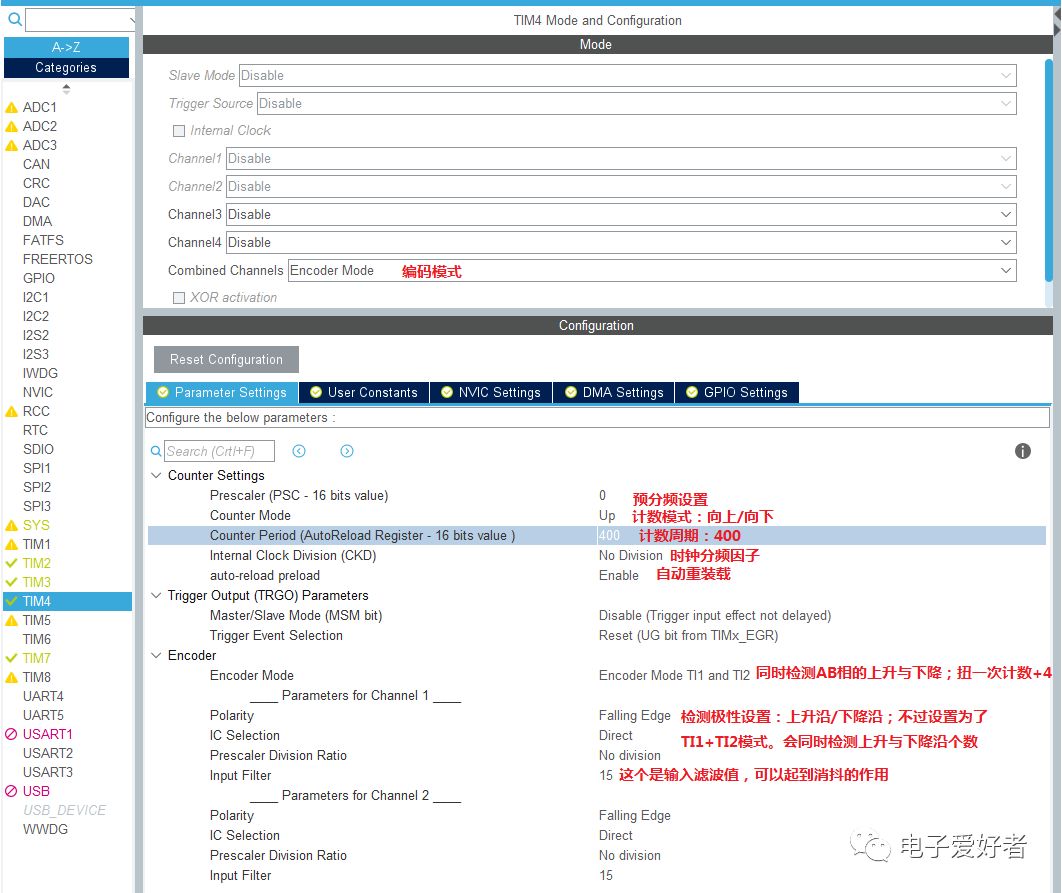1062x893 pixels.
Task: Open the Slave Mode dropdown
Action: point(628,75)
